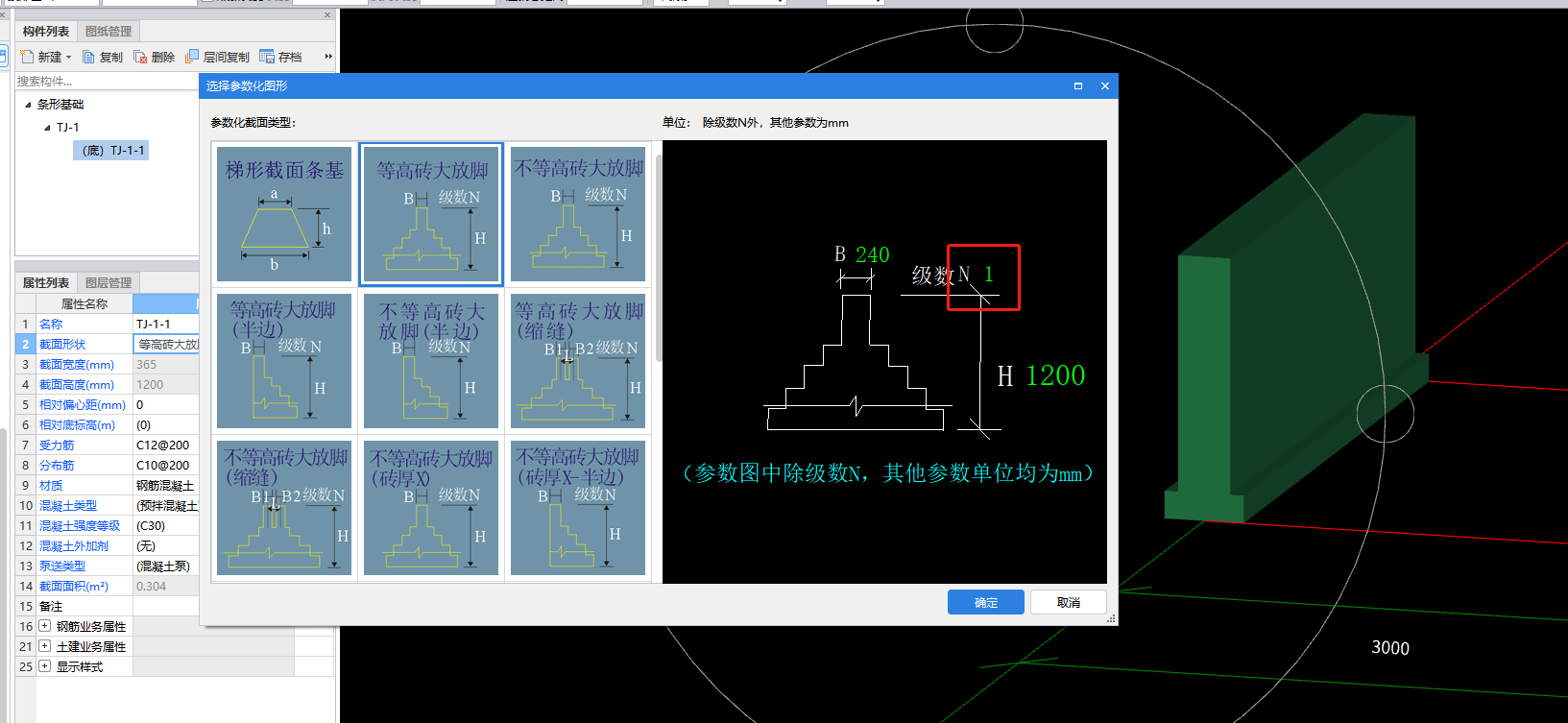Click the 材质 value 钢筋混凝土
Image resolution: width=1568 pixels, height=723 pixels.
coord(165,486)
